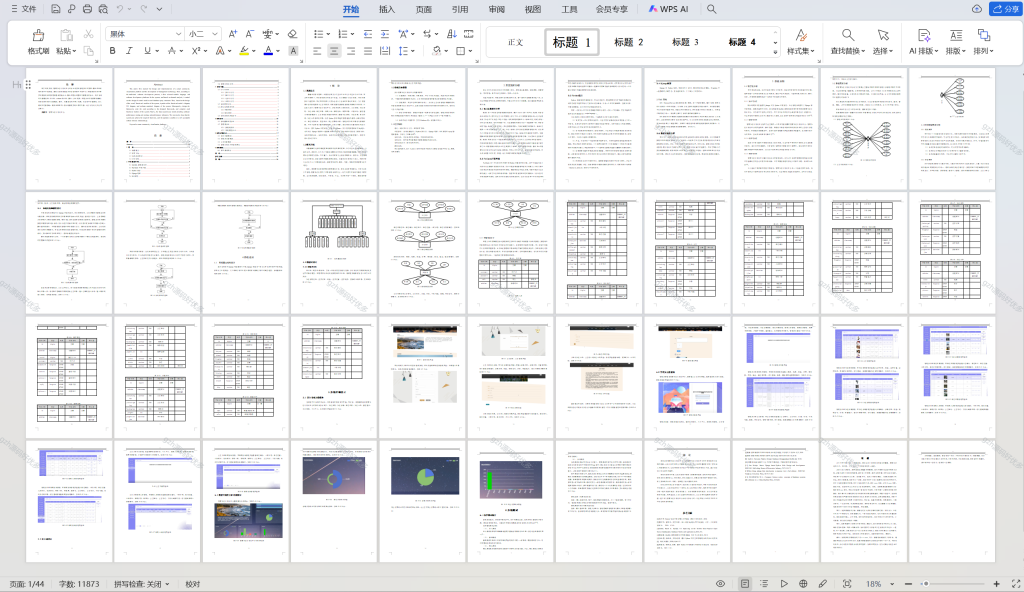Image resolution: width=1024 pixels, height=592 pixels.
Task: Switch to the 视图 tab
Action: coord(533,9)
